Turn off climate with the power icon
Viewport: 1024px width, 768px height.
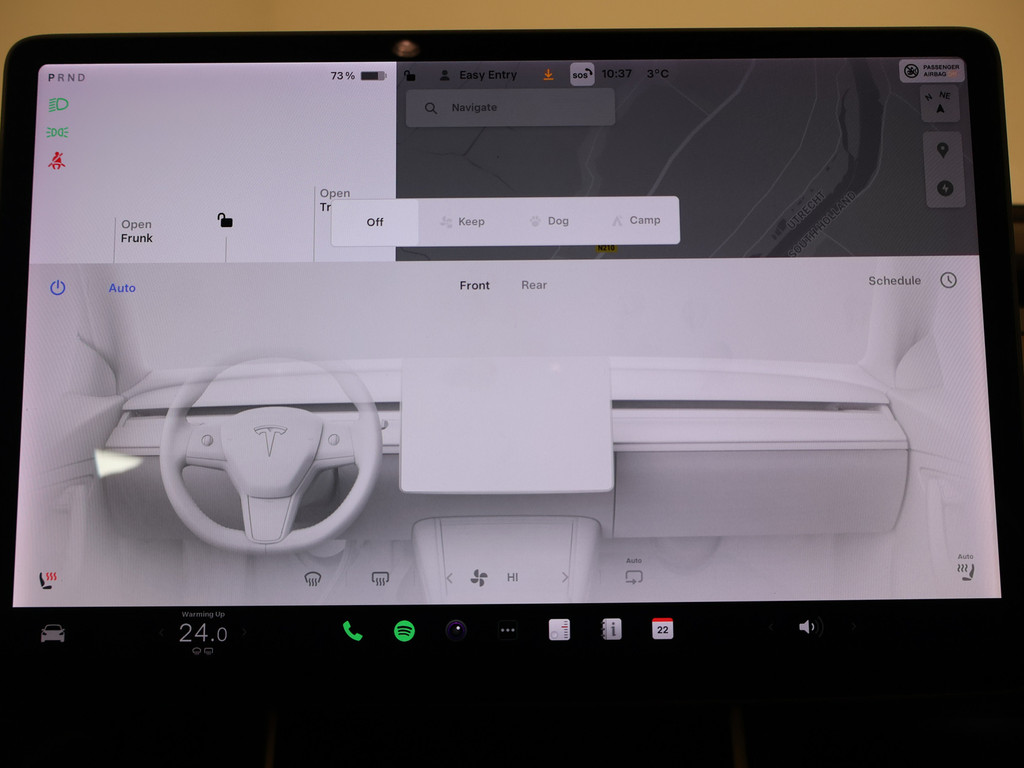tap(58, 288)
